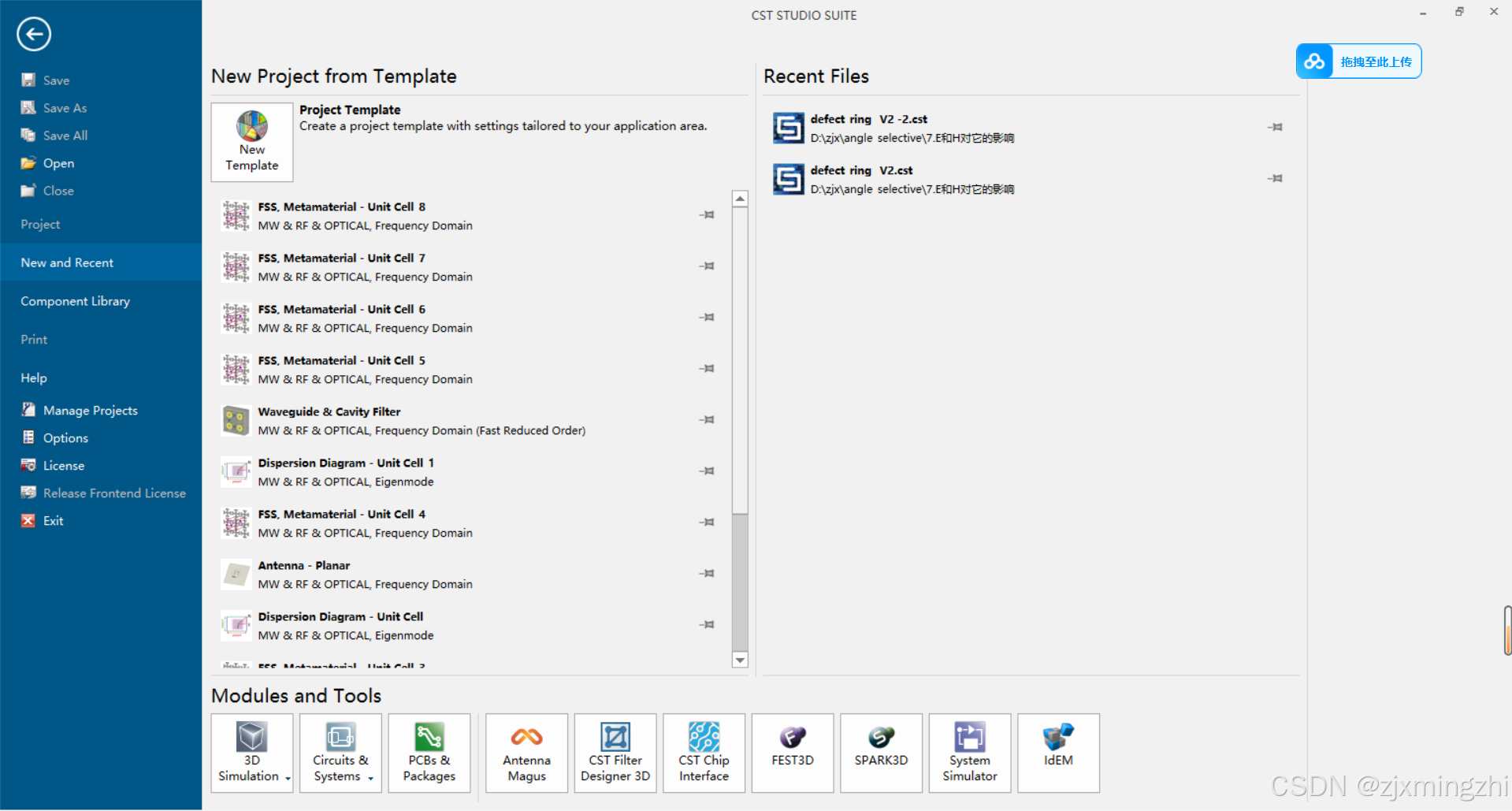This screenshot has width=1512, height=811.
Task: Open the Project menu section
Action: click(x=40, y=224)
